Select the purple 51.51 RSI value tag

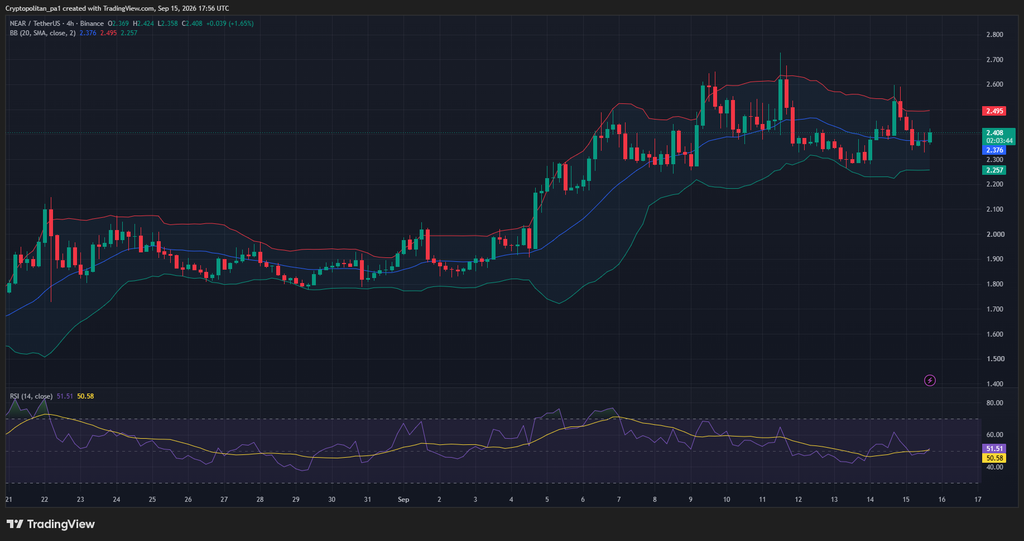(995, 449)
